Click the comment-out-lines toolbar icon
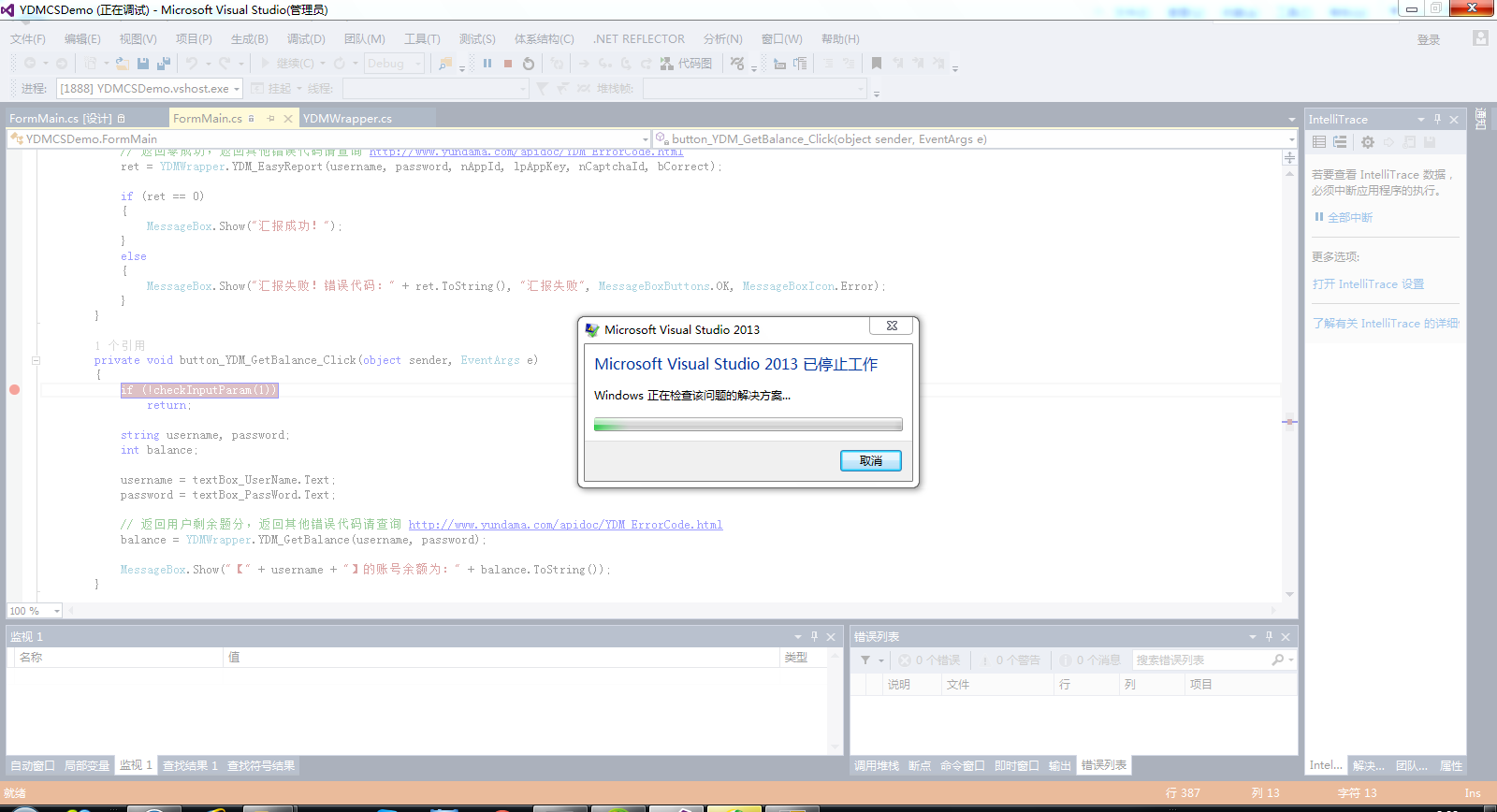The width and height of the screenshot is (1497, 812). click(x=828, y=64)
